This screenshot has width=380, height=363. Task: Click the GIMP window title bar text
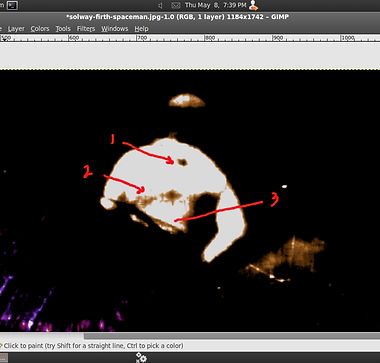(x=177, y=17)
